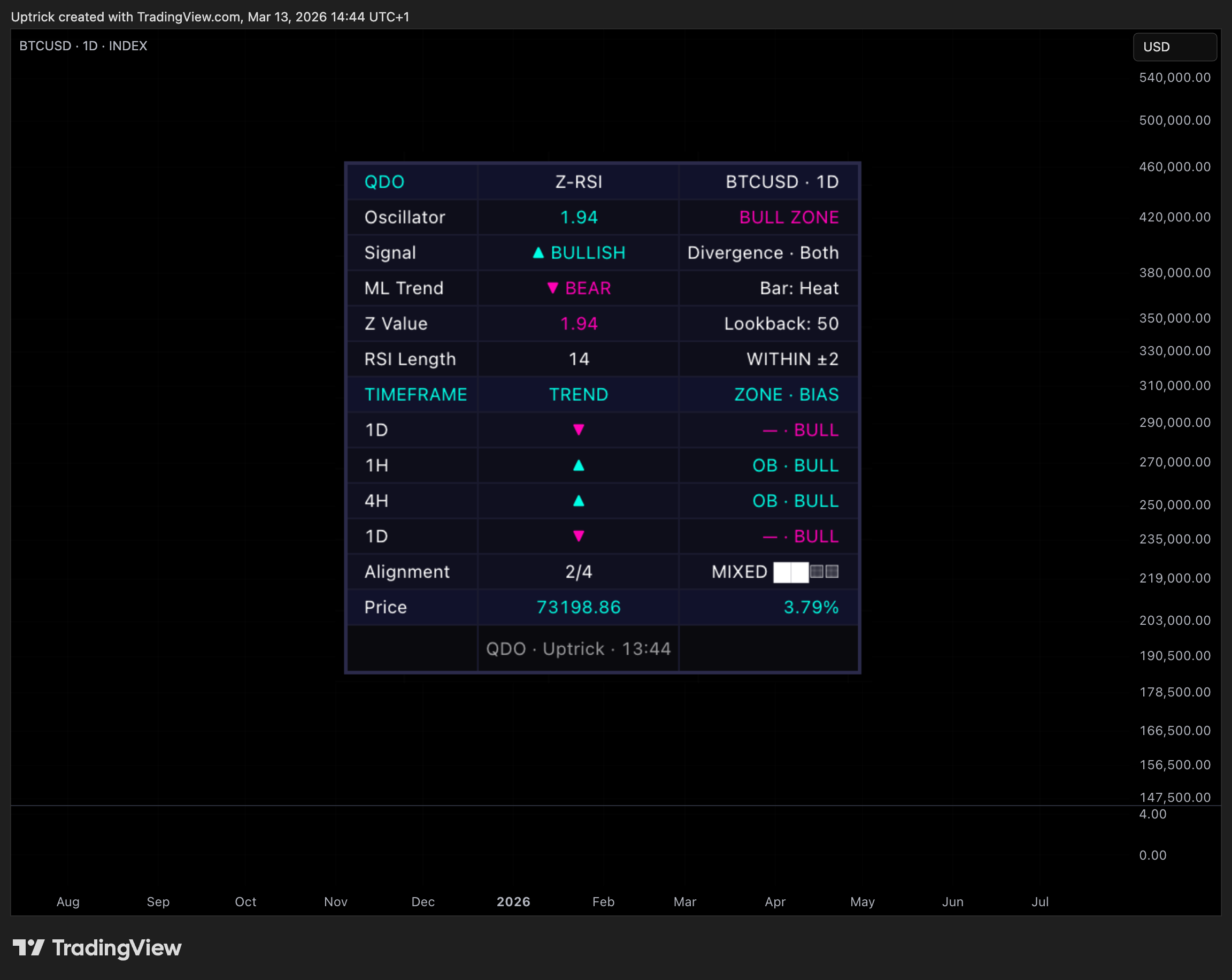Click the 250,000.00 price axis label

1175,505
